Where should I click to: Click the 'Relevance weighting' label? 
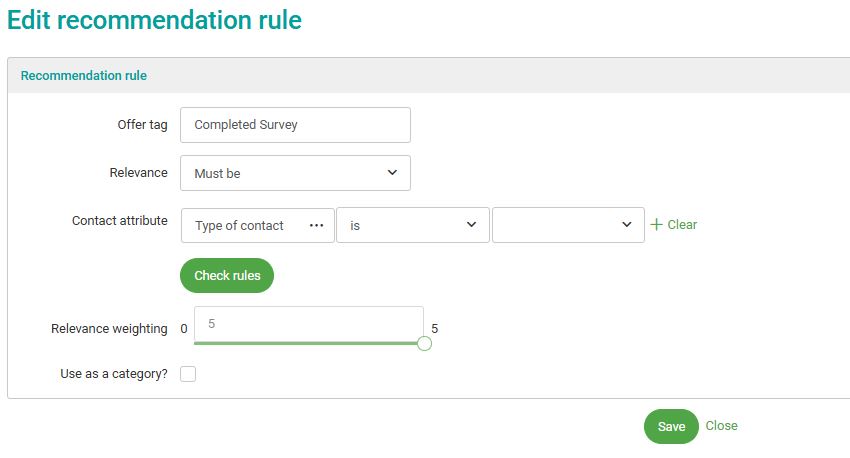pos(109,328)
